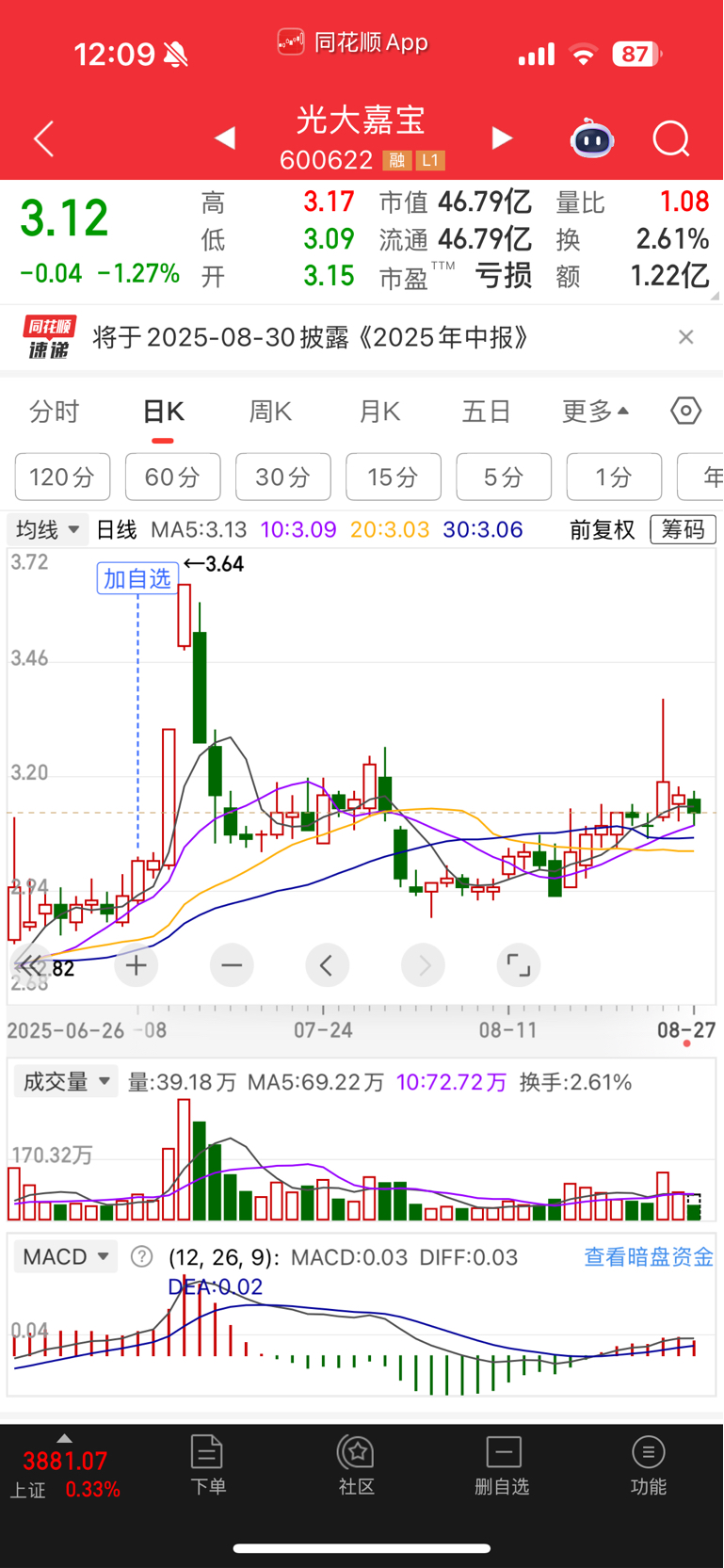This screenshot has width=724, height=1568.
Task: Open 下单 order icon in bottom bar
Action: [x=207, y=1465]
